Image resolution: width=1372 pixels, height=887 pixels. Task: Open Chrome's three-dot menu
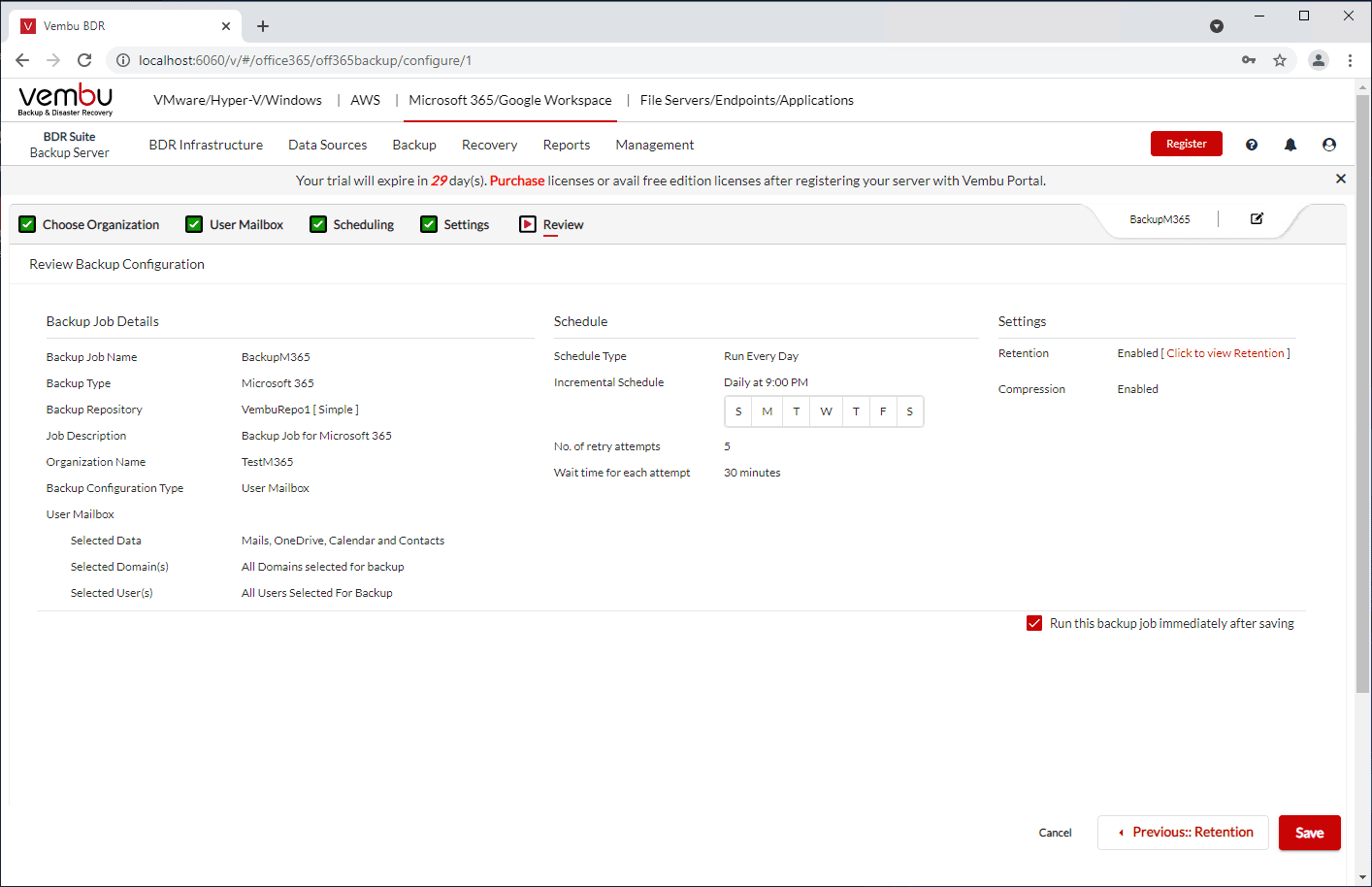coord(1350,60)
